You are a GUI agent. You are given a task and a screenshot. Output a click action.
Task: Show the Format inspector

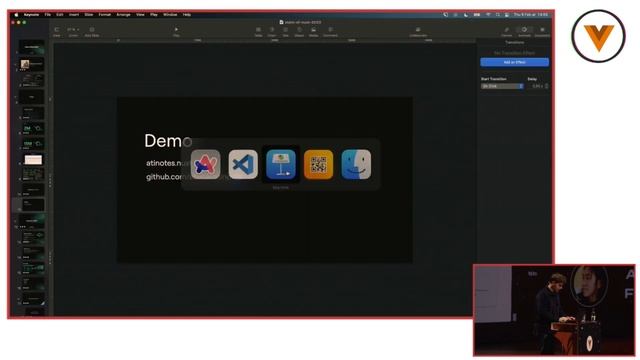507,32
